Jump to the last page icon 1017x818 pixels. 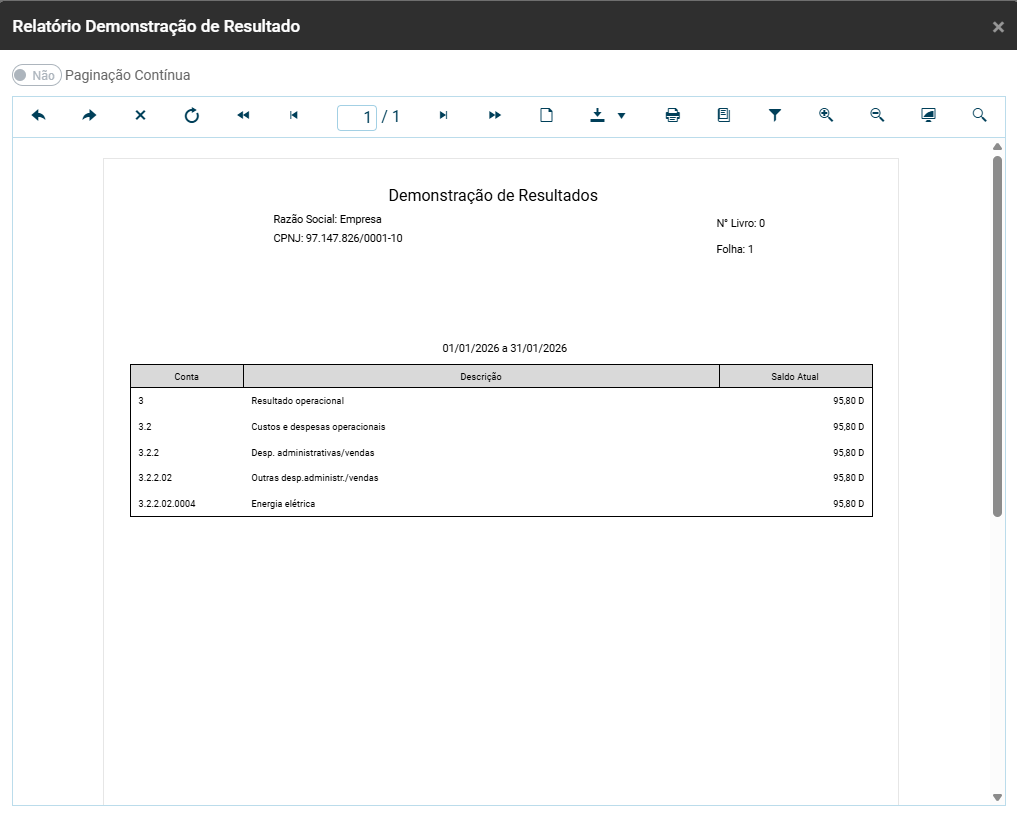coord(495,115)
